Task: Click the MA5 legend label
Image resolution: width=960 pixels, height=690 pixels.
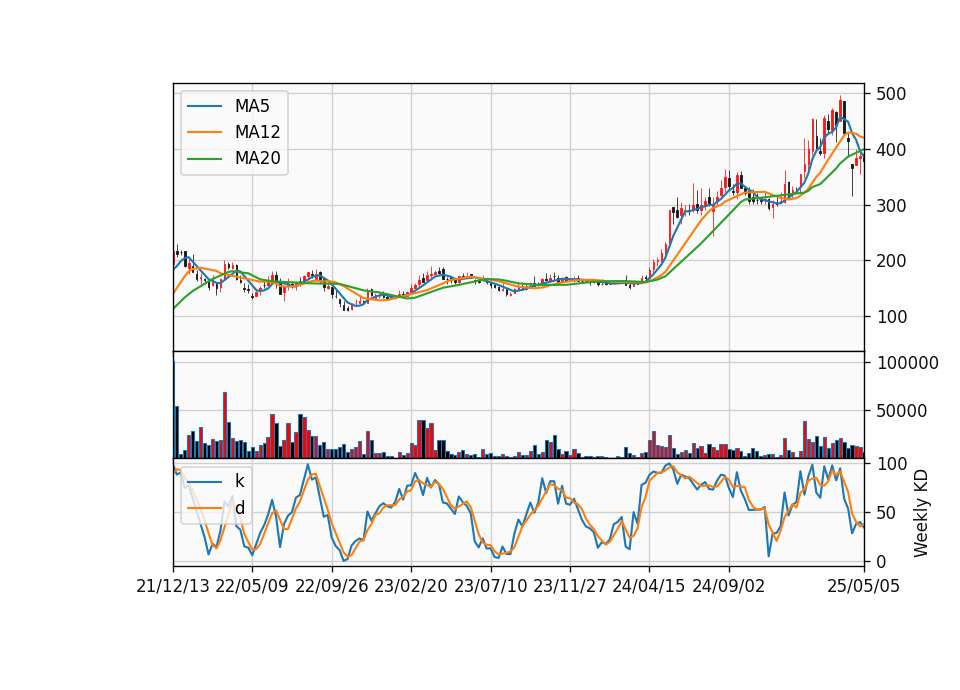Action: (x=252, y=106)
